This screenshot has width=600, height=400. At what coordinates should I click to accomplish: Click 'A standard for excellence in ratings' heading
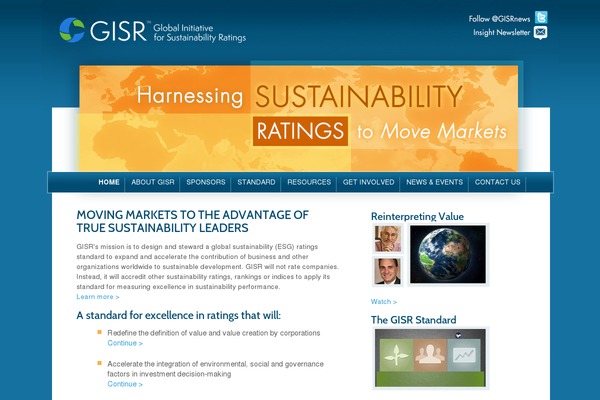pyautogui.click(x=178, y=315)
